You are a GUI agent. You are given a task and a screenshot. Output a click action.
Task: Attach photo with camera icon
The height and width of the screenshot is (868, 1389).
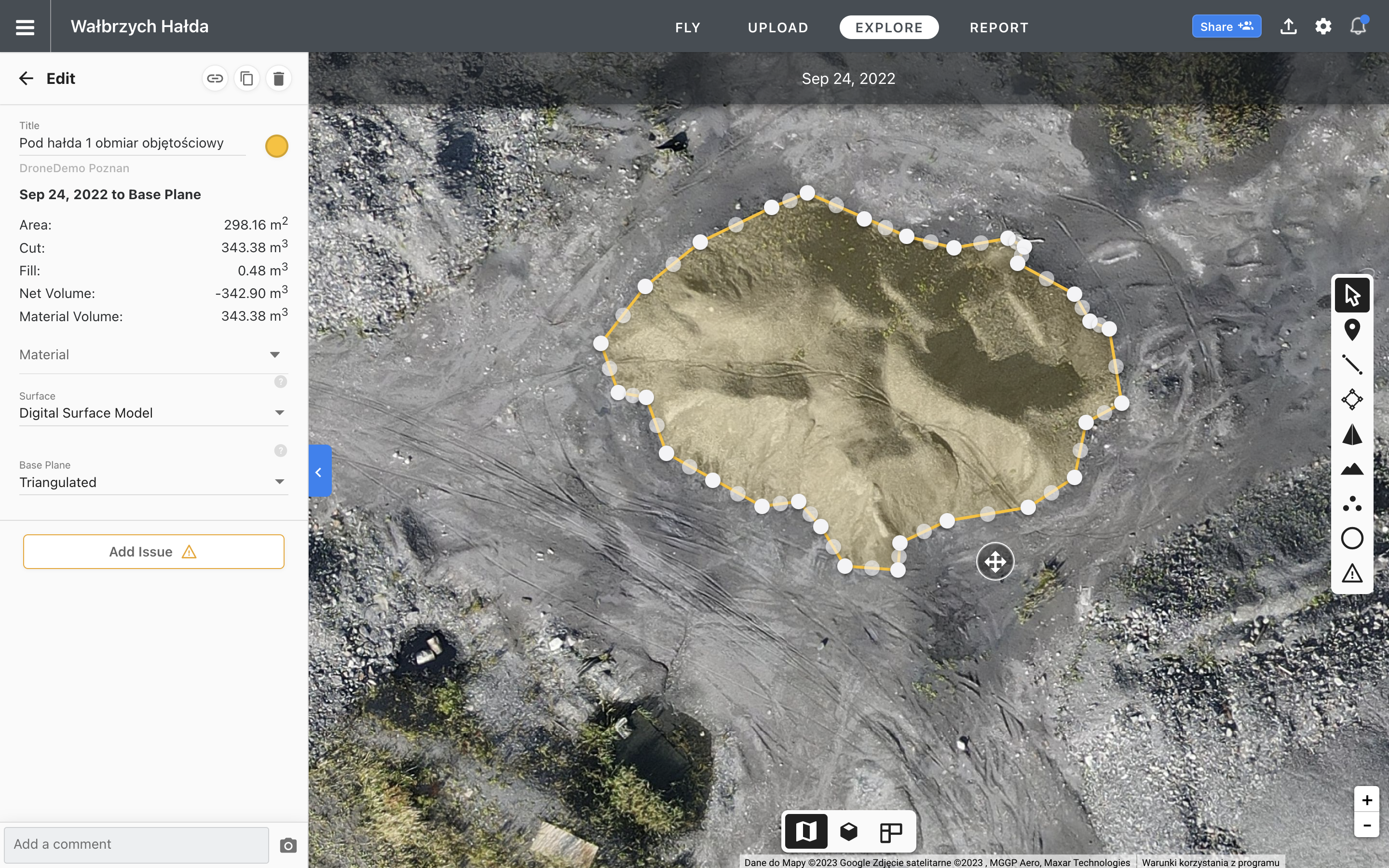coord(288,845)
